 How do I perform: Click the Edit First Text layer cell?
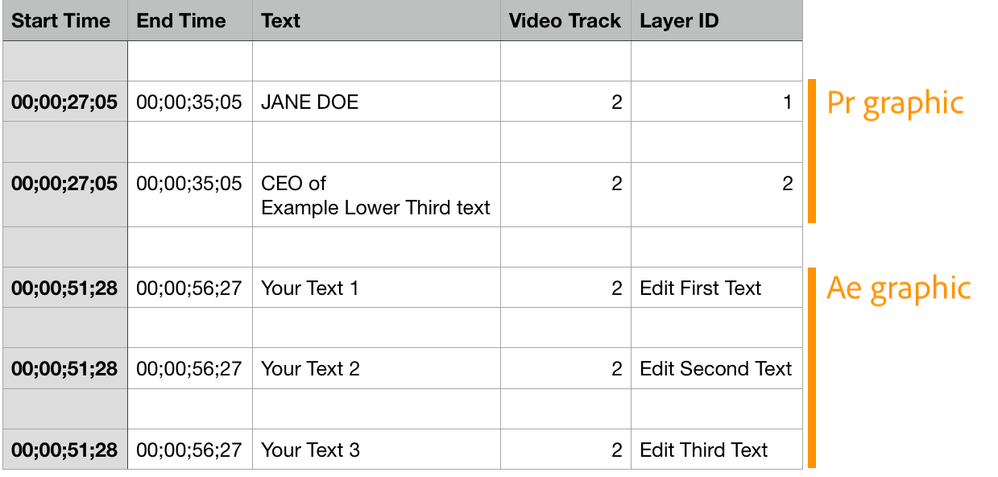click(x=701, y=288)
